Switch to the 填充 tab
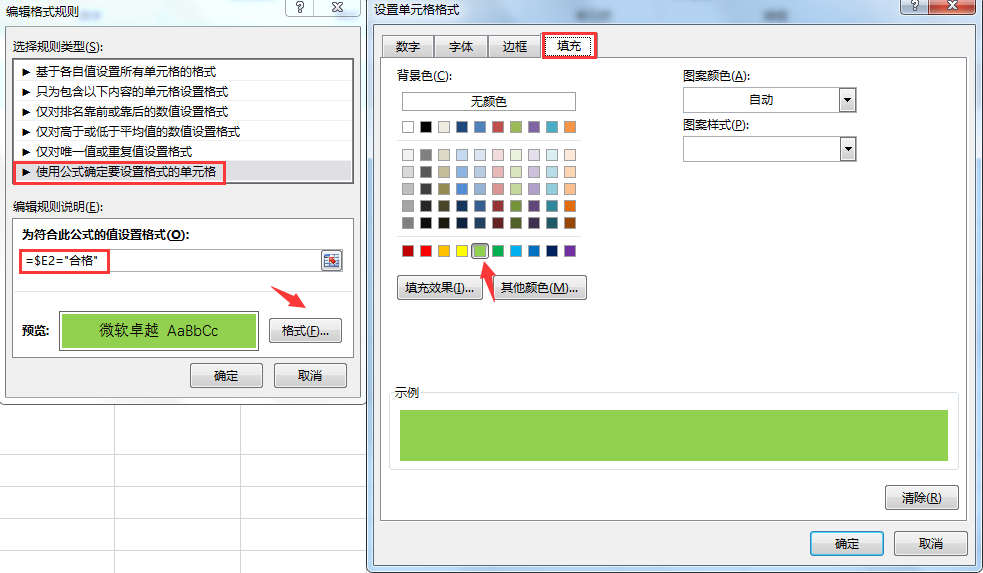The height and width of the screenshot is (573, 983). click(x=569, y=46)
